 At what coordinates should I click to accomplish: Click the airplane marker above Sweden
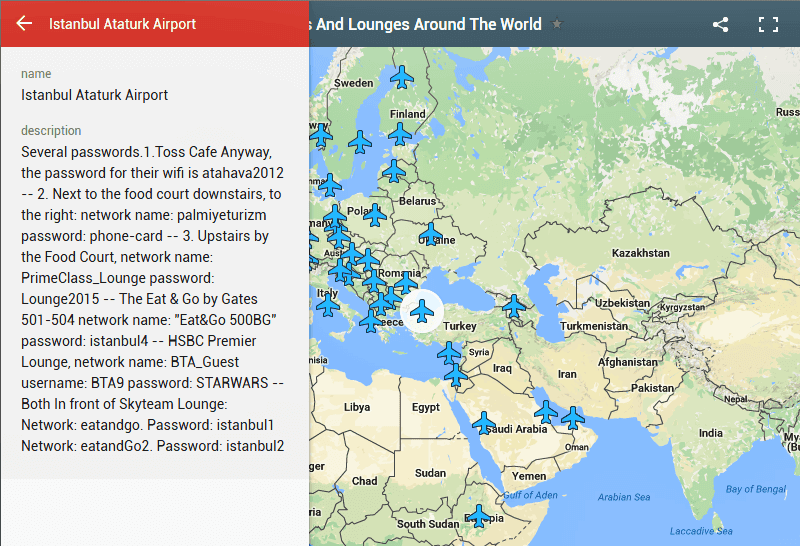tap(402, 76)
